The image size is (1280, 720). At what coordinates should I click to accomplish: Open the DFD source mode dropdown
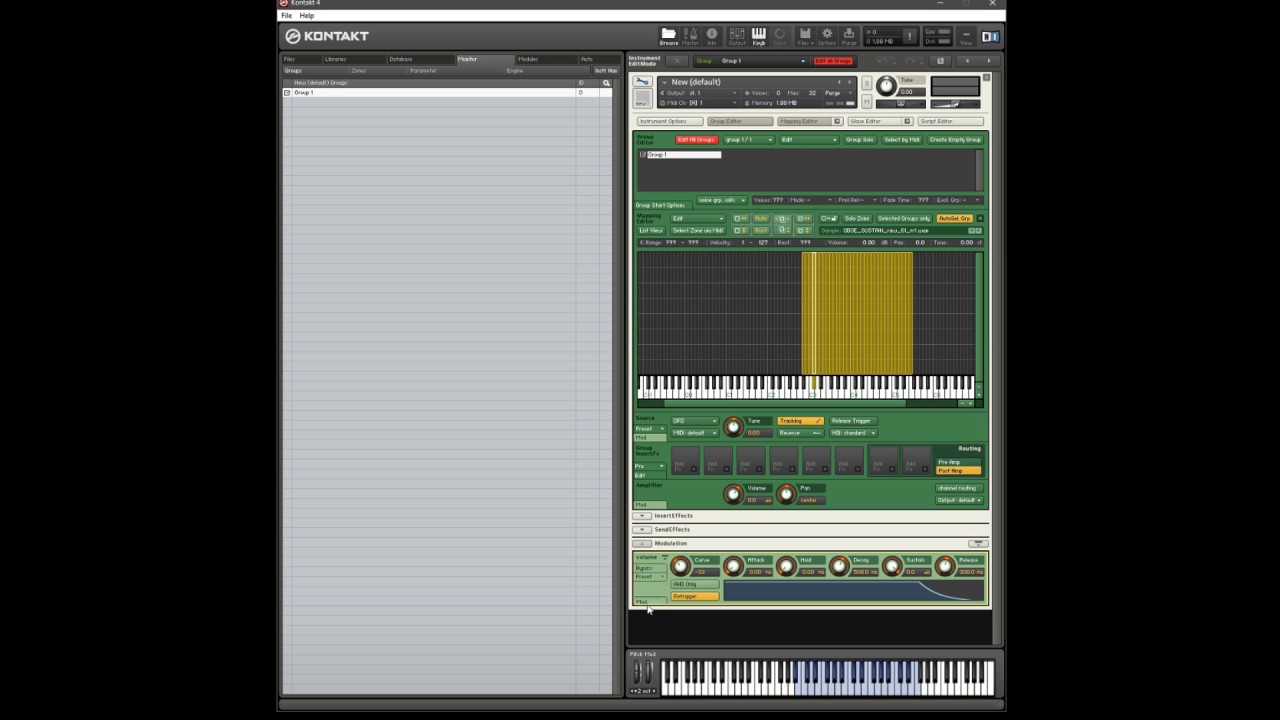point(694,421)
